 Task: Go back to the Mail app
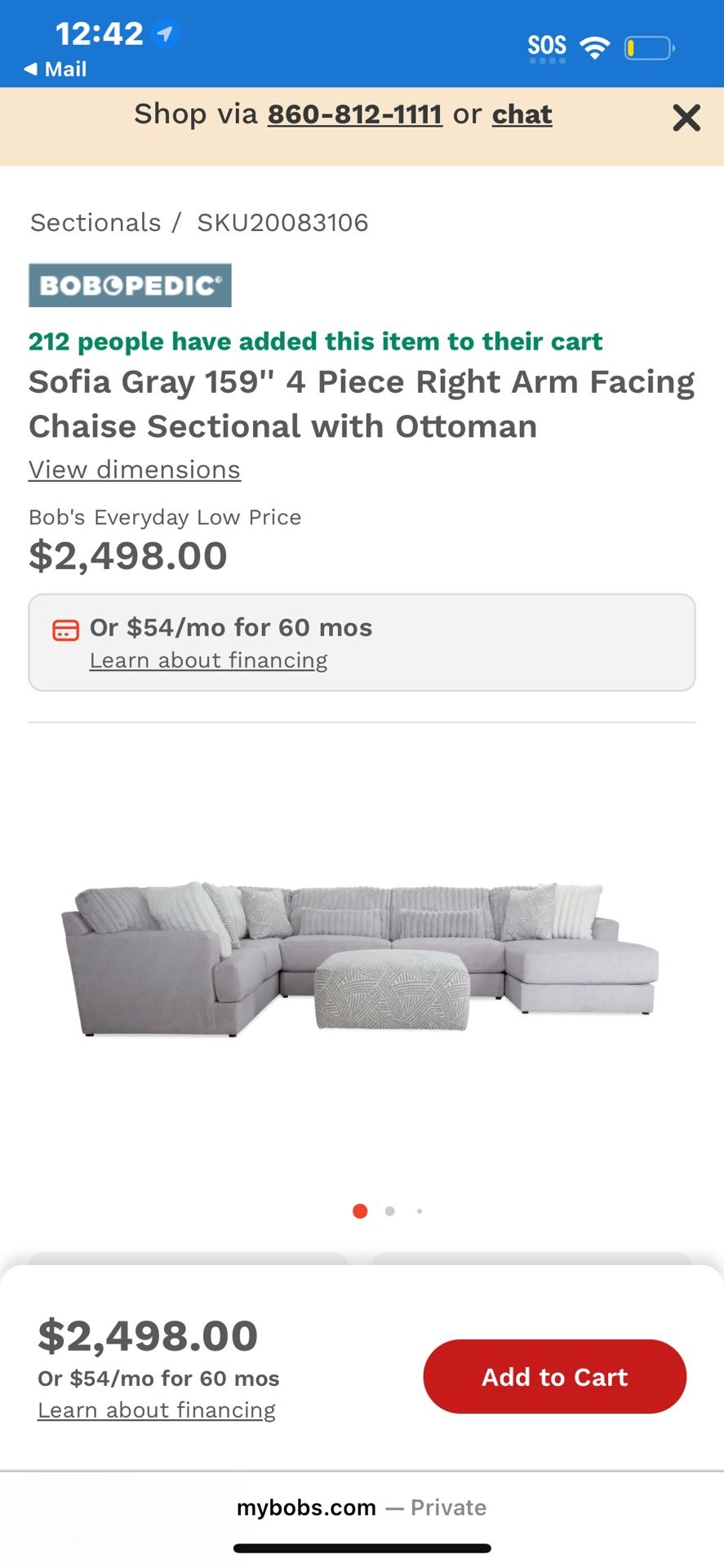click(x=56, y=69)
